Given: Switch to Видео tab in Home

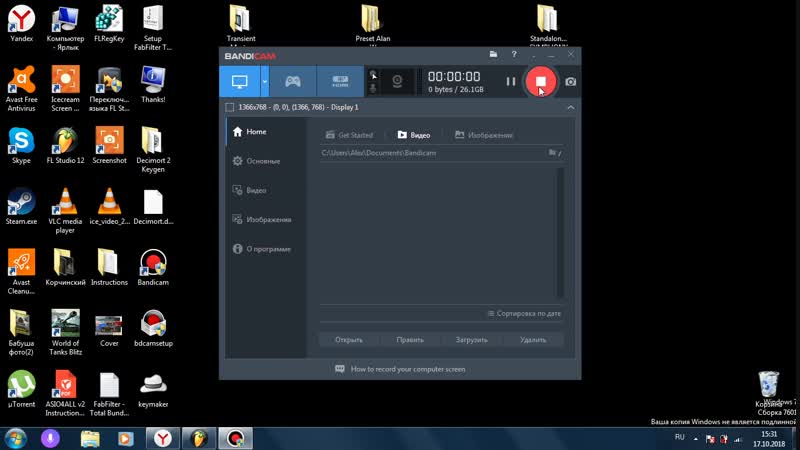Looking at the screenshot, I should 414,135.
